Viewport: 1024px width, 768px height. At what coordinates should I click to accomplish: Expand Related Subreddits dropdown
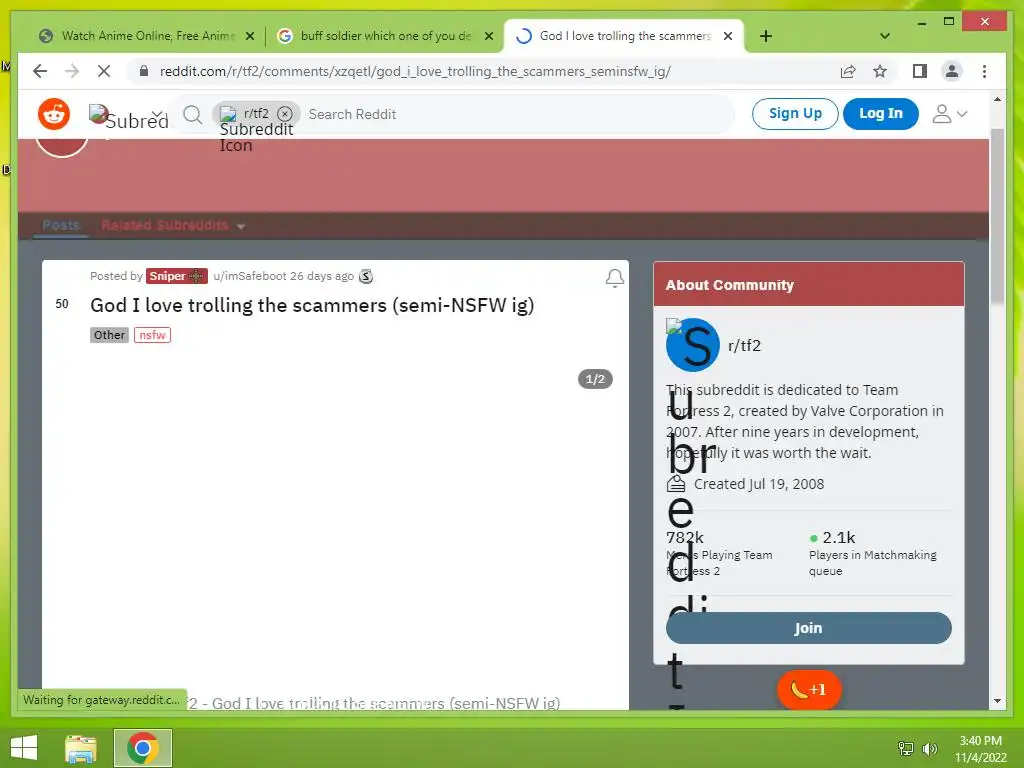(x=173, y=225)
